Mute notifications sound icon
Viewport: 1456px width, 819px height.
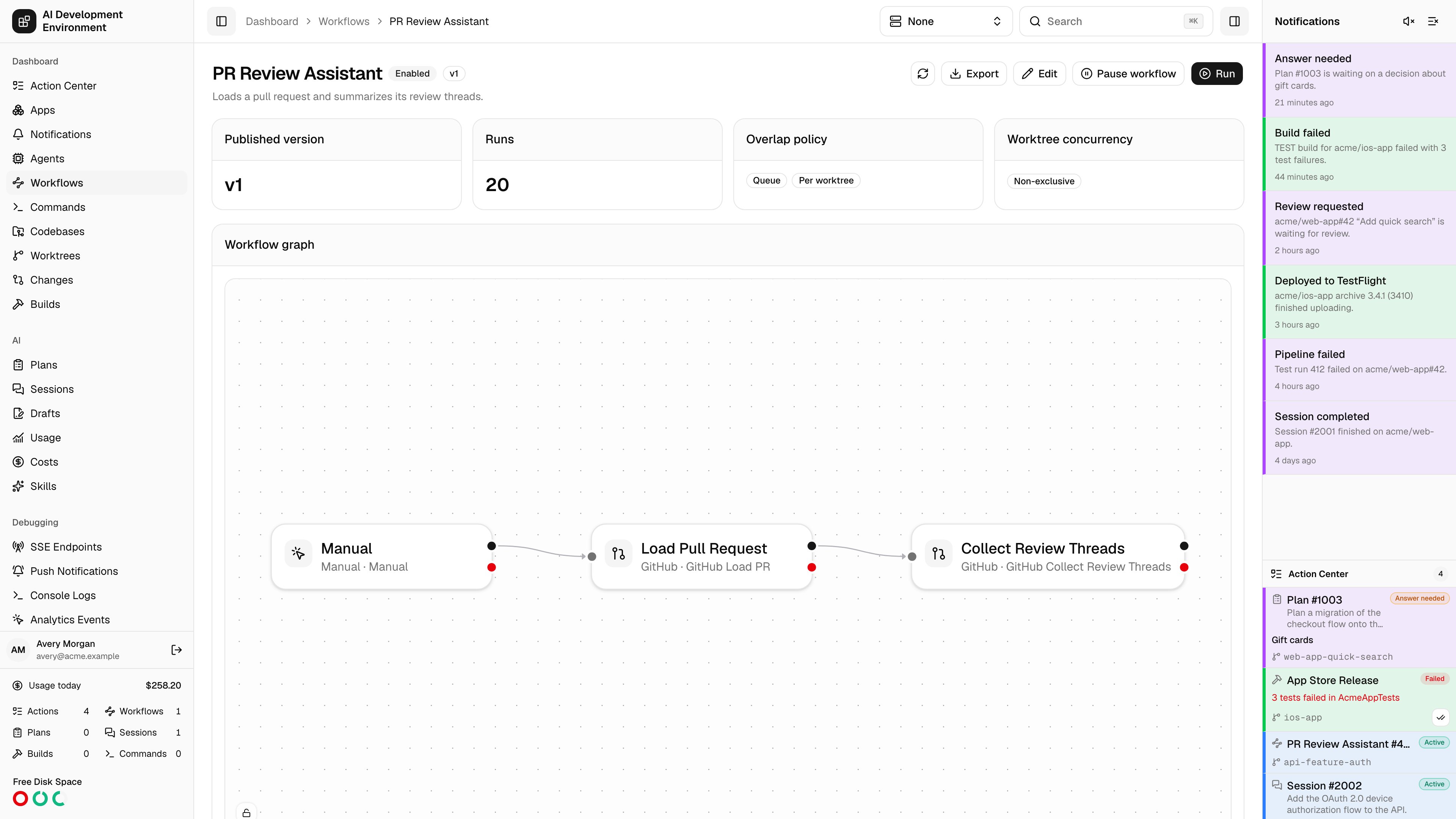click(1409, 22)
